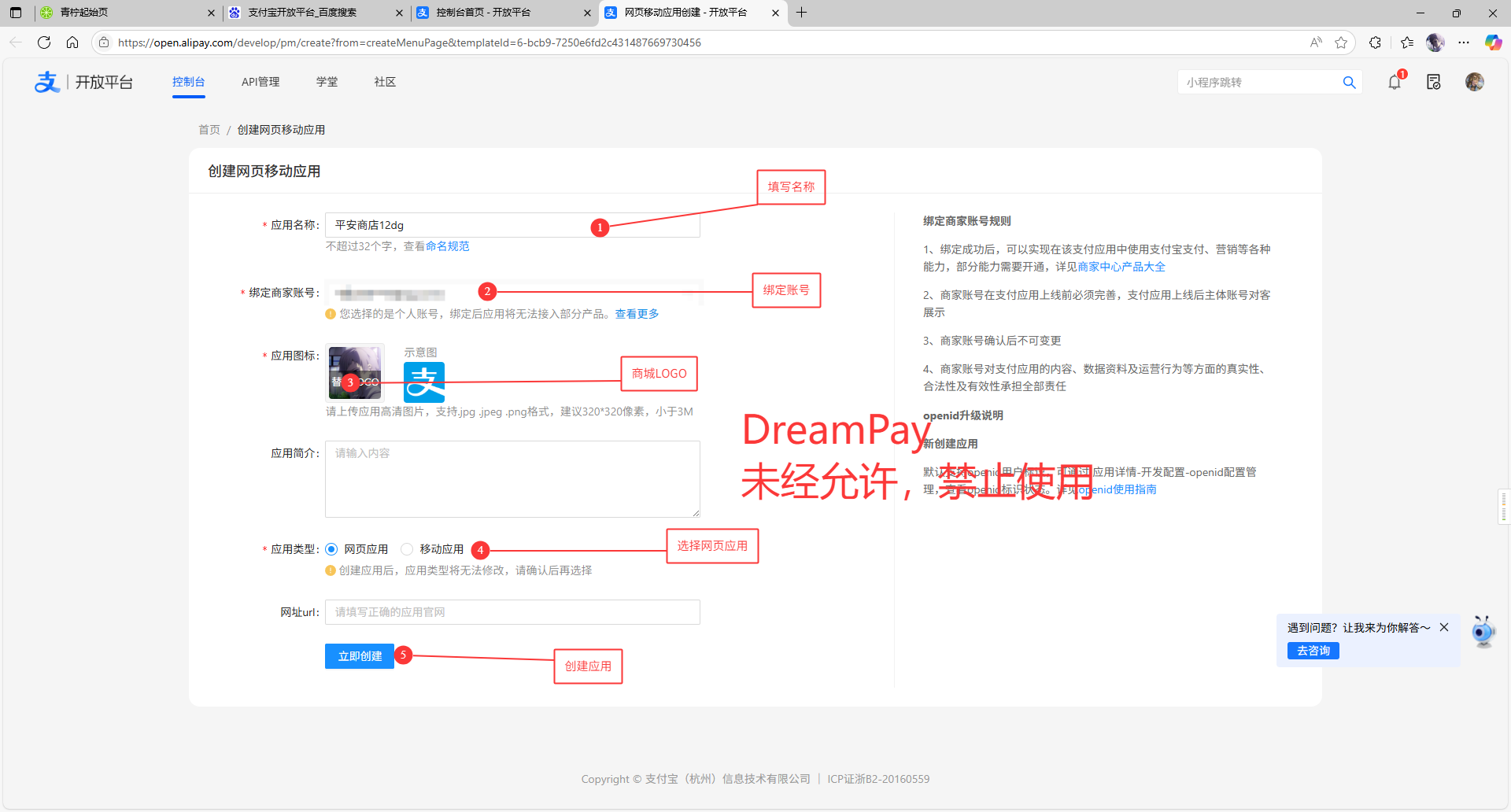The image size is (1511, 812).
Task: Open the document list icon in header
Action: (1434, 82)
